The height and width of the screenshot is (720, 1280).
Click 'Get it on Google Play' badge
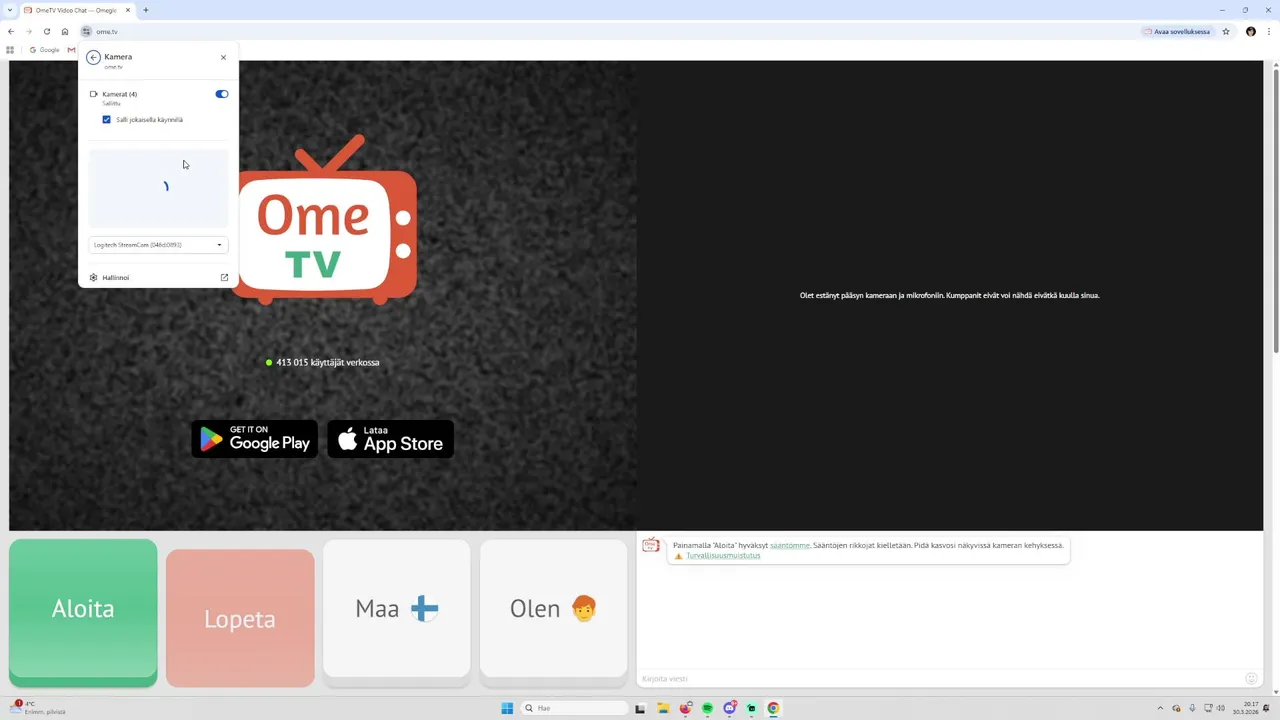pos(255,439)
